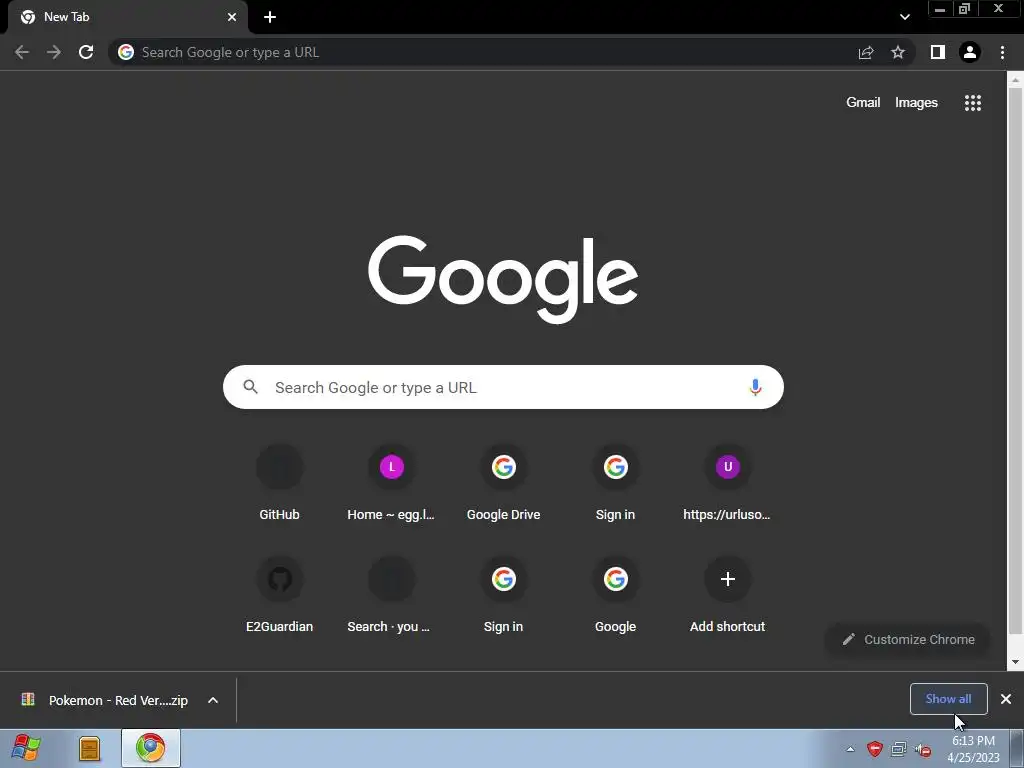Image resolution: width=1024 pixels, height=768 pixels.
Task: Show hidden system tray icons
Action: [850, 749]
